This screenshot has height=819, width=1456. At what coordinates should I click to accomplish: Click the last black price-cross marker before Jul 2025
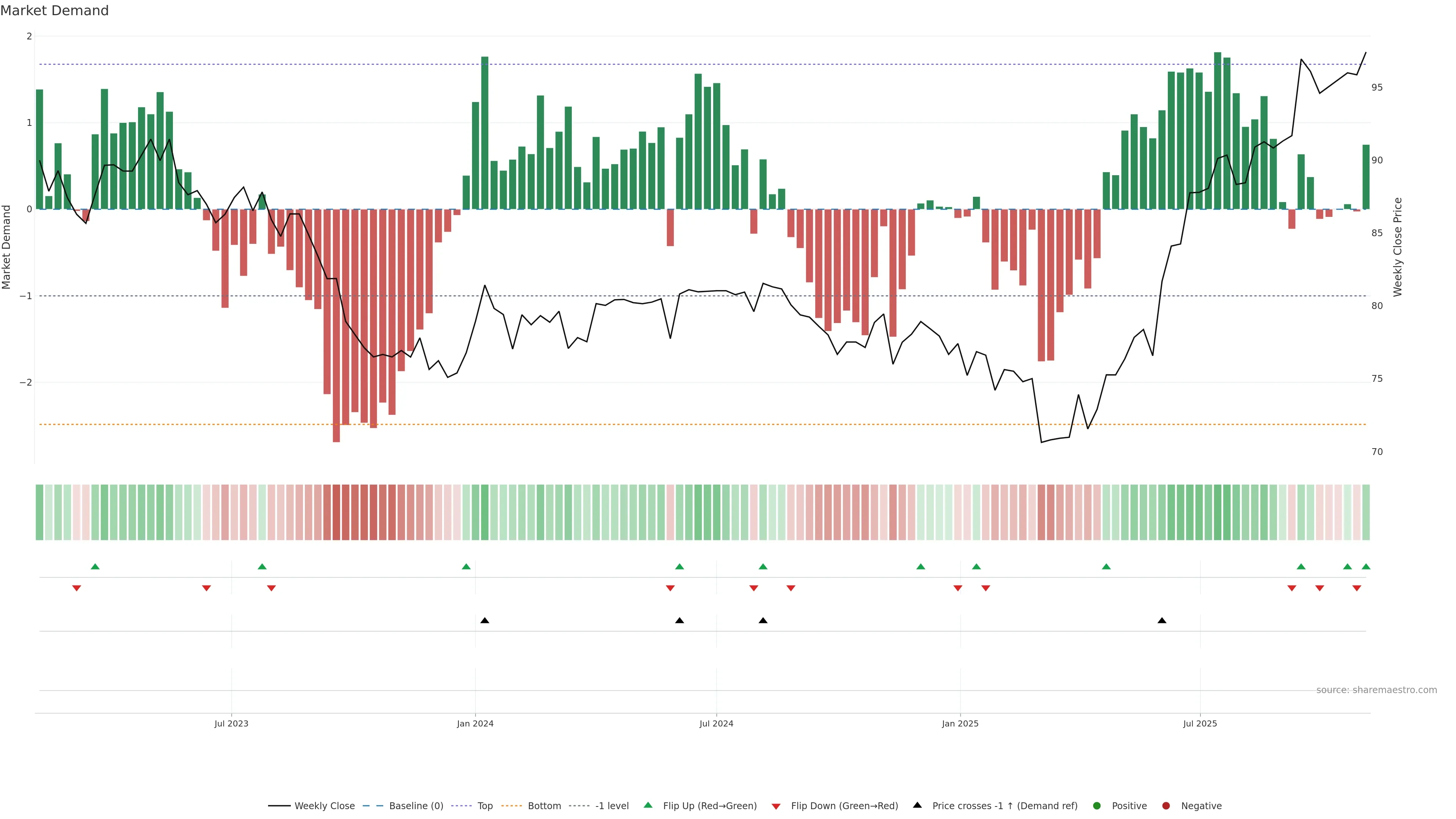coord(1161,621)
